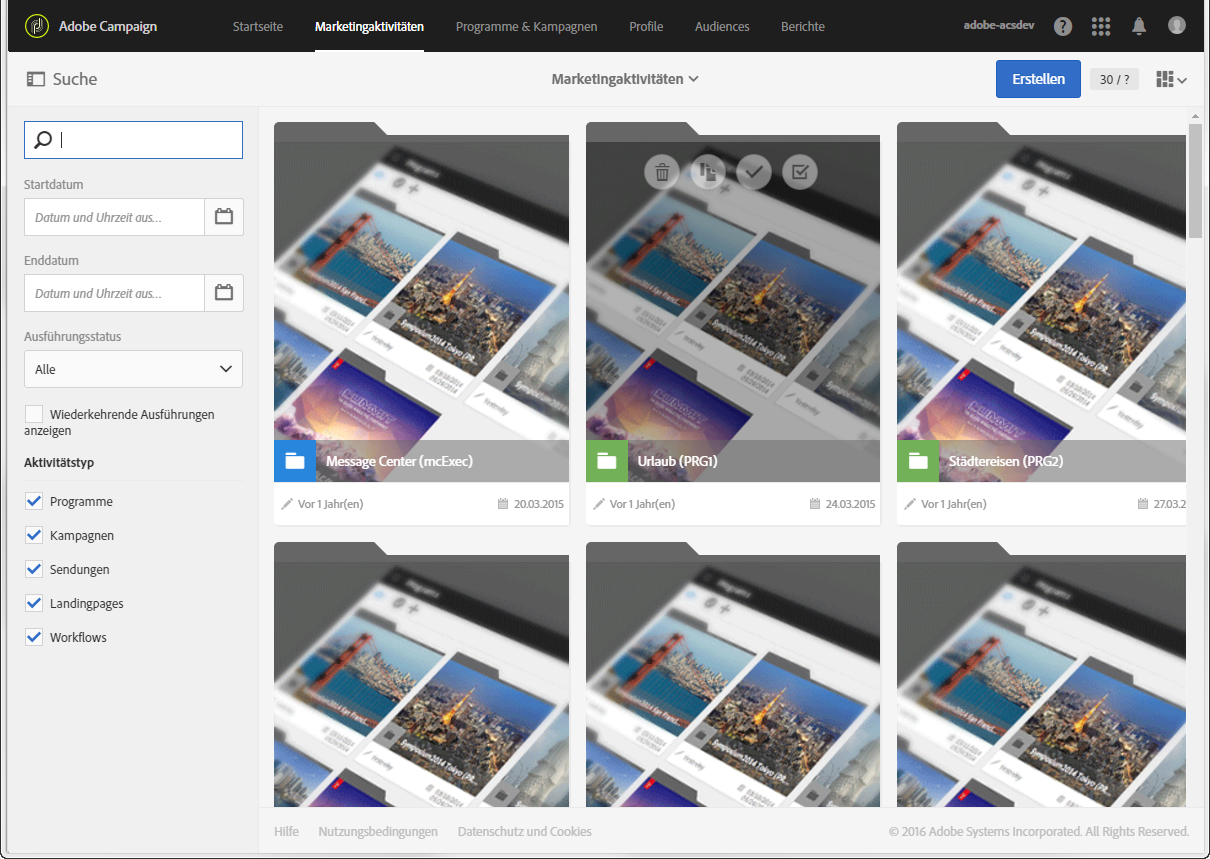Open Datenschutz und Cookies link

[525, 832]
